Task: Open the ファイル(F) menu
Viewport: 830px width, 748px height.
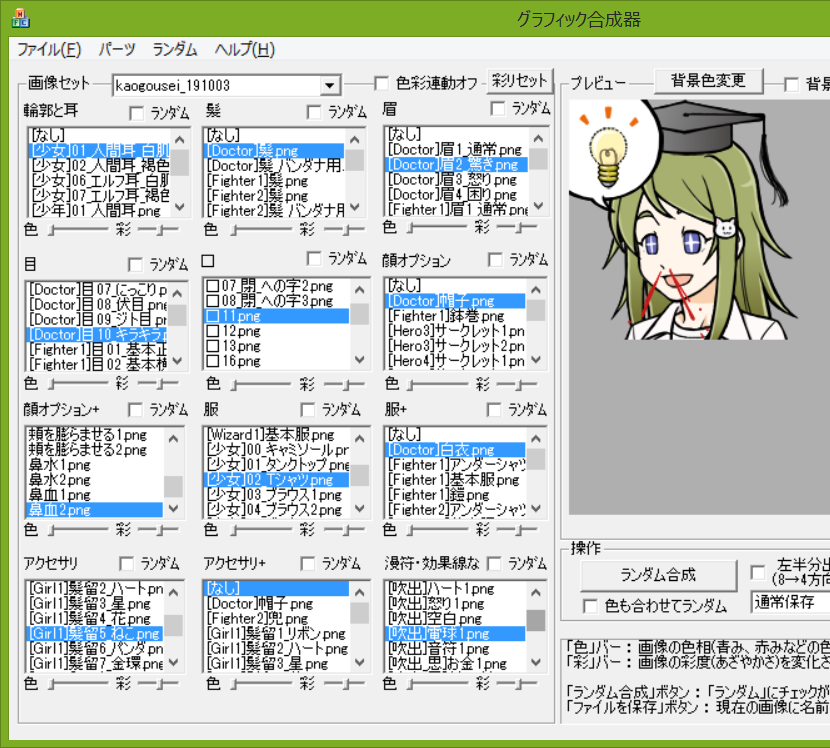Action: [x=49, y=50]
